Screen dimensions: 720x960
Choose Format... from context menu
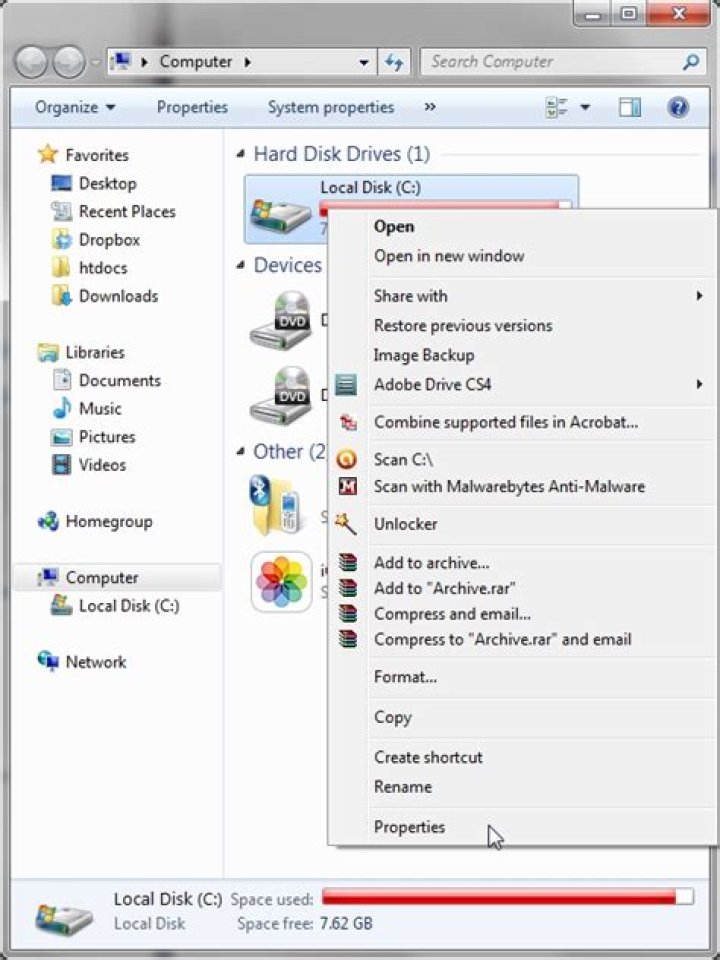[x=405, y=677]
